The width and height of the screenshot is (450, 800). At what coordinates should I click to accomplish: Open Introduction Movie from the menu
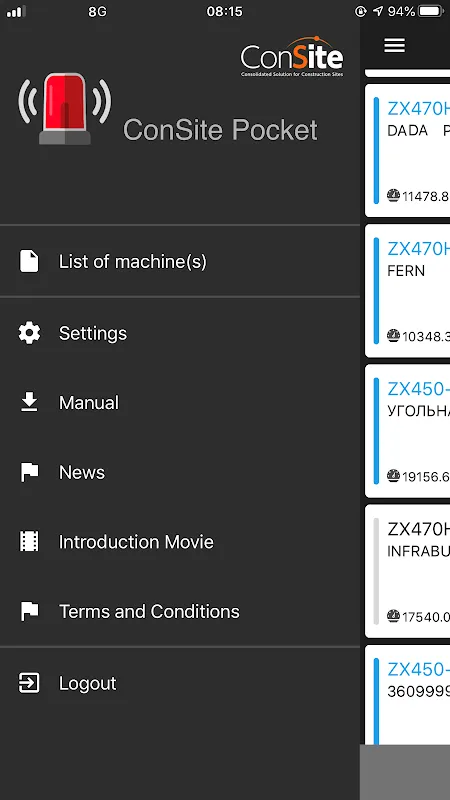[x=180, y=542]
